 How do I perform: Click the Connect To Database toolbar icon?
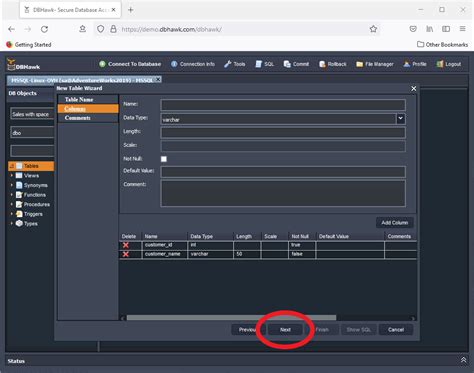pyautogui.click(x=102, y=64)
